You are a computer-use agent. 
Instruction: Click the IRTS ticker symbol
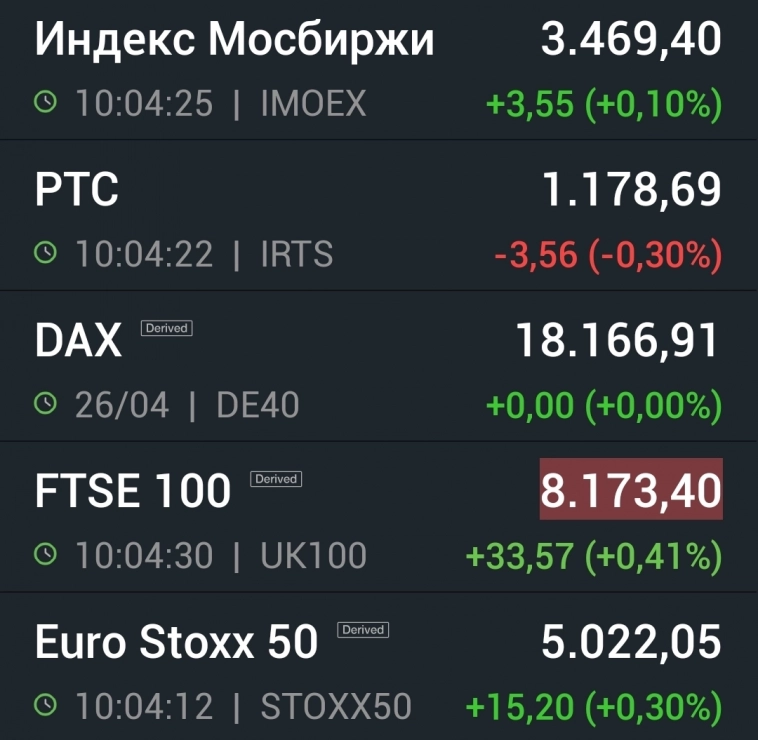pyautogui.click(x=296, y=254)
